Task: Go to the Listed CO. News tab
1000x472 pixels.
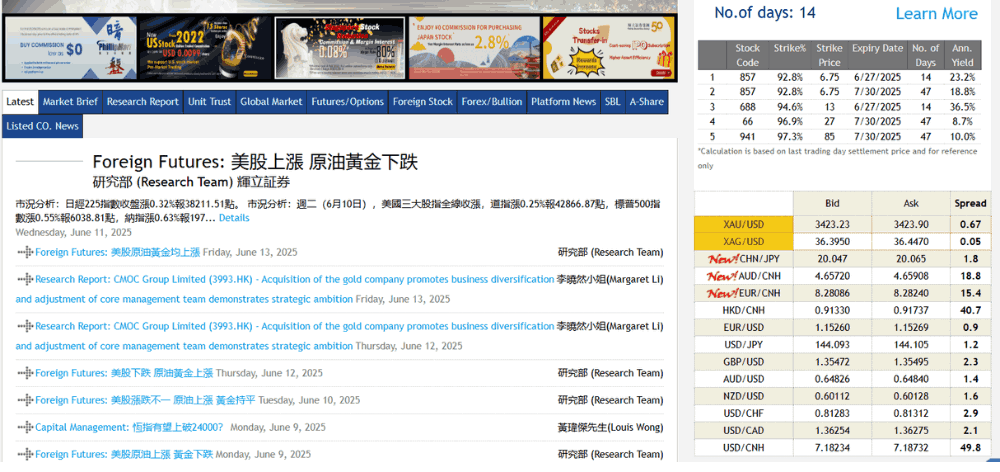Action: pos(42,126)
